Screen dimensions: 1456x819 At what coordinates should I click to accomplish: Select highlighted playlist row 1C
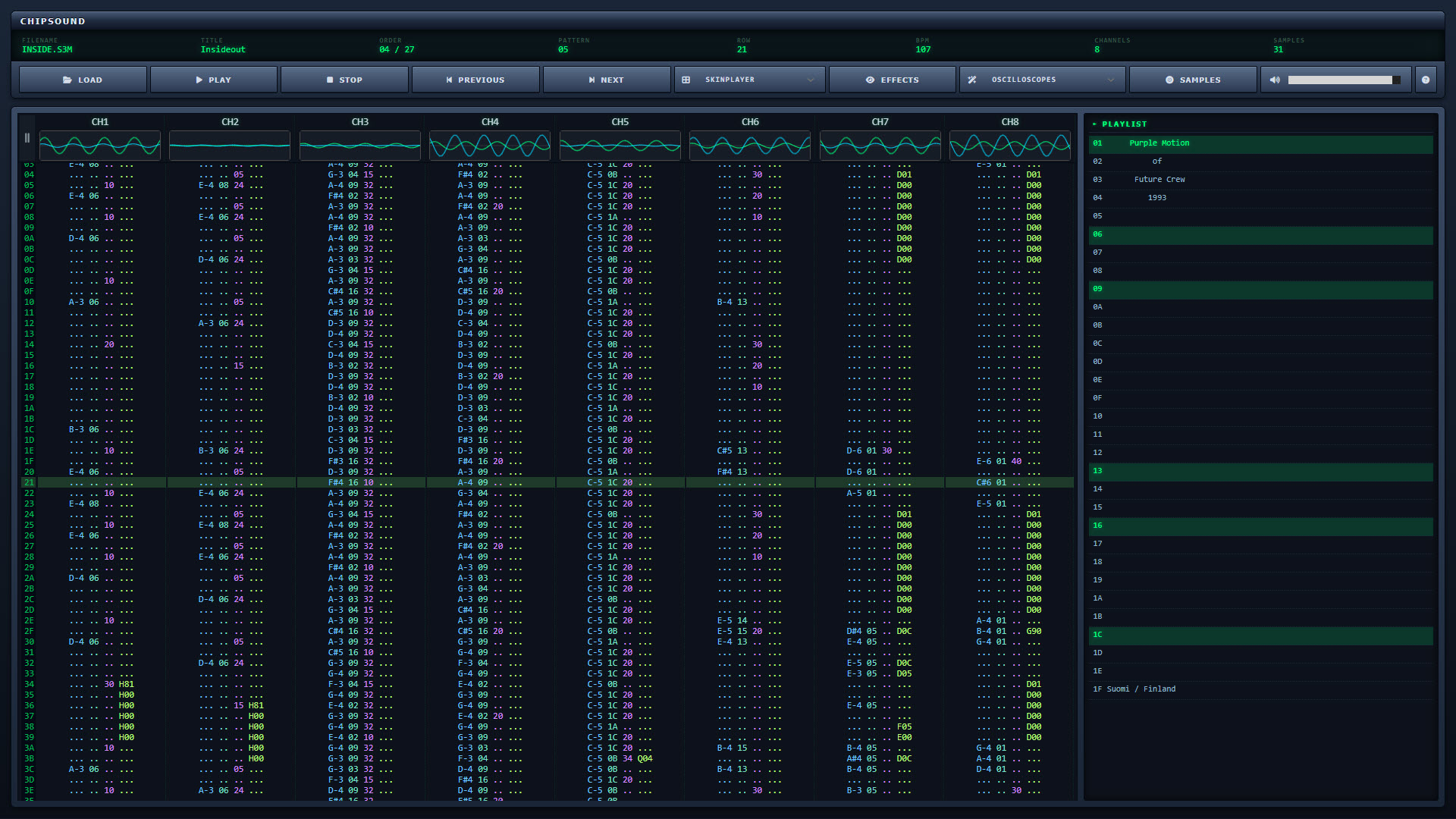point(1261,635)
